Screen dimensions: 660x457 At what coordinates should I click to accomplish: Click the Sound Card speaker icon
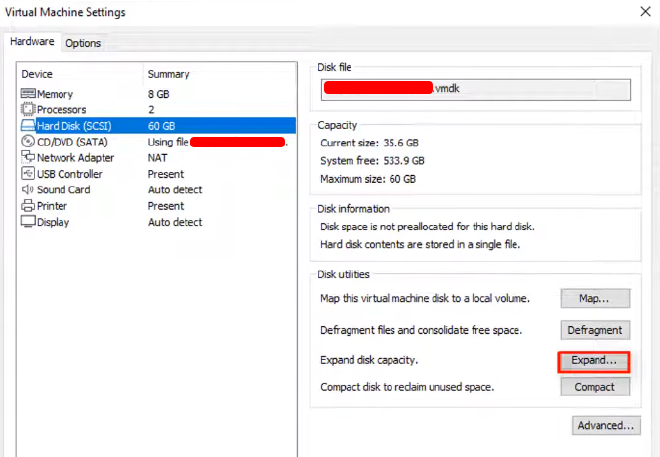pyautogui.click(x=28, y=190)
